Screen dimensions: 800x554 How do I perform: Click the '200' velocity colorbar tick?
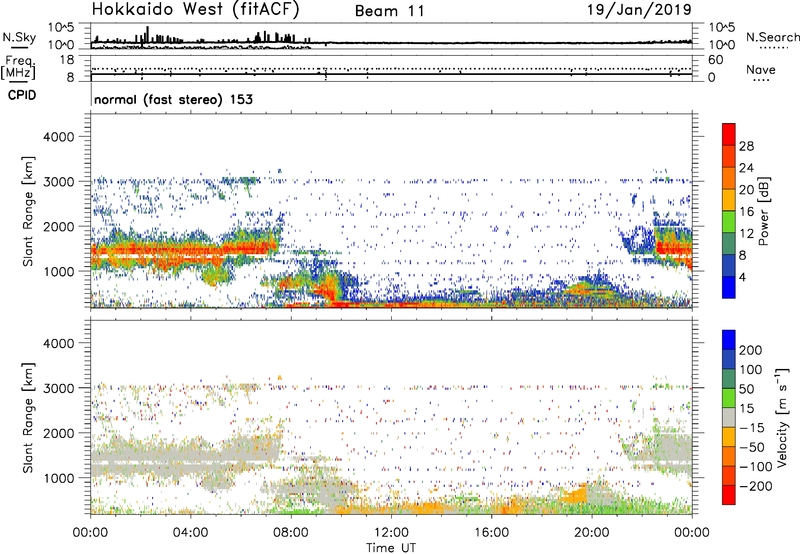751,350
